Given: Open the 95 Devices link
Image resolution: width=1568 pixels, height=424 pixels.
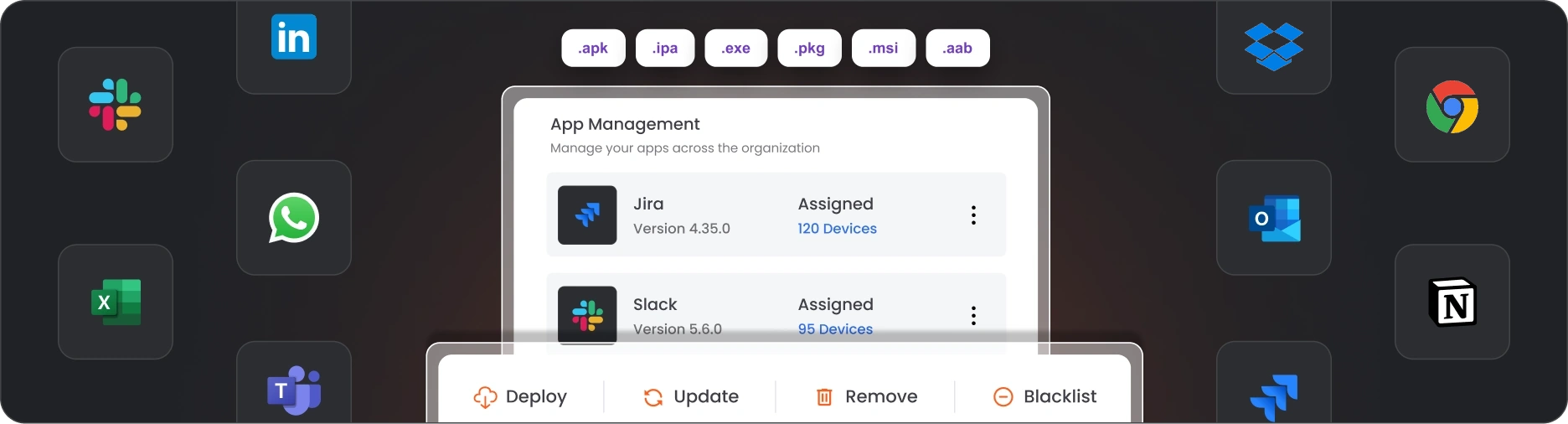Looking at the screenshot, I should coord(835,329).
